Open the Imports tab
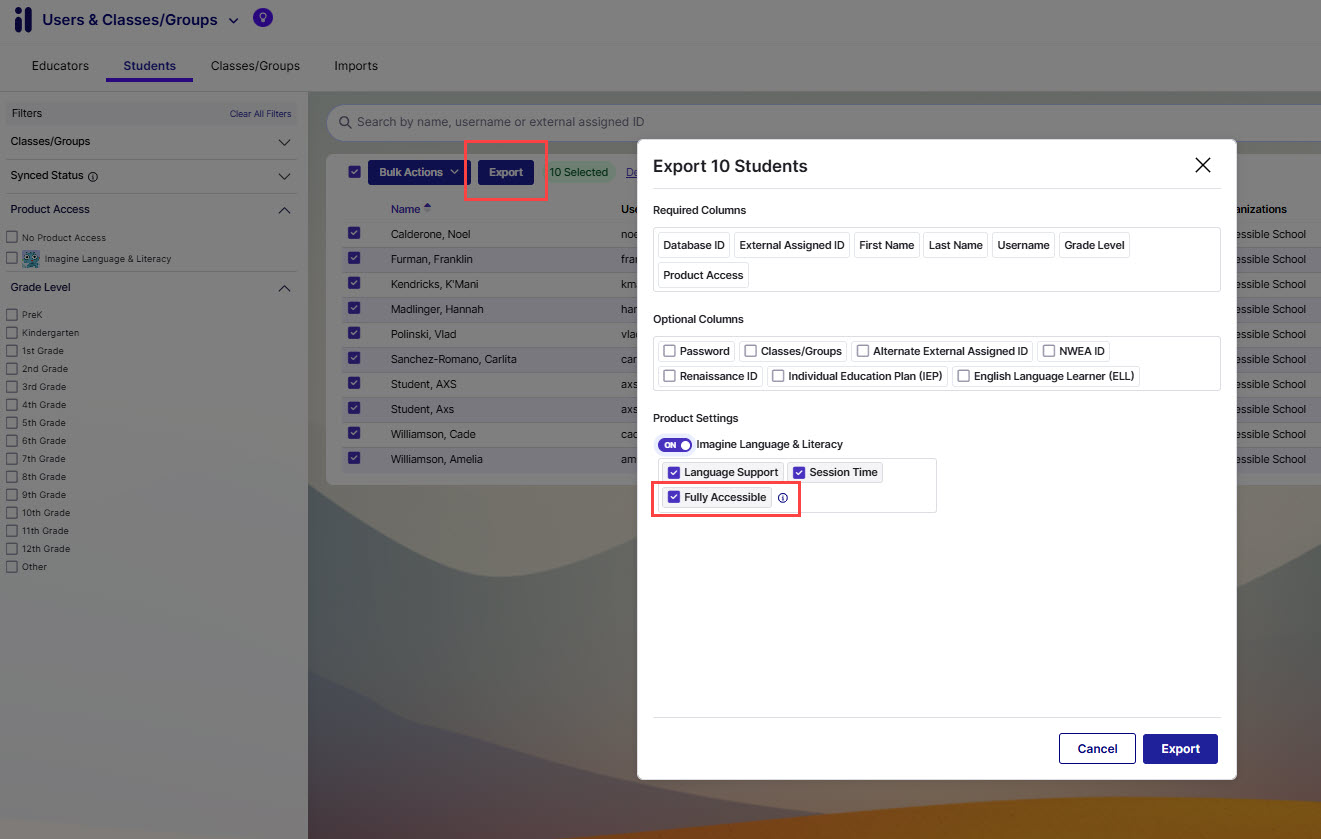The height and width of the screenshot is (839, 1321). (355, 66)
